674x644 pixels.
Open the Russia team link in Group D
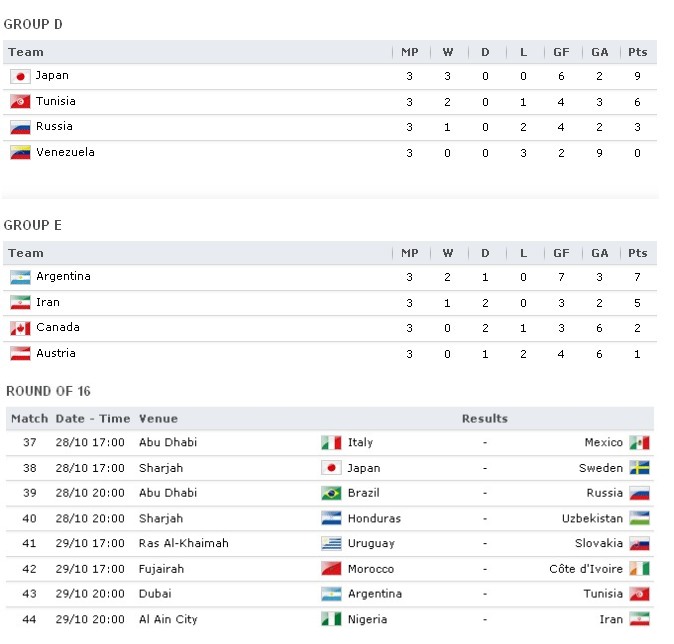click(54, 127)
